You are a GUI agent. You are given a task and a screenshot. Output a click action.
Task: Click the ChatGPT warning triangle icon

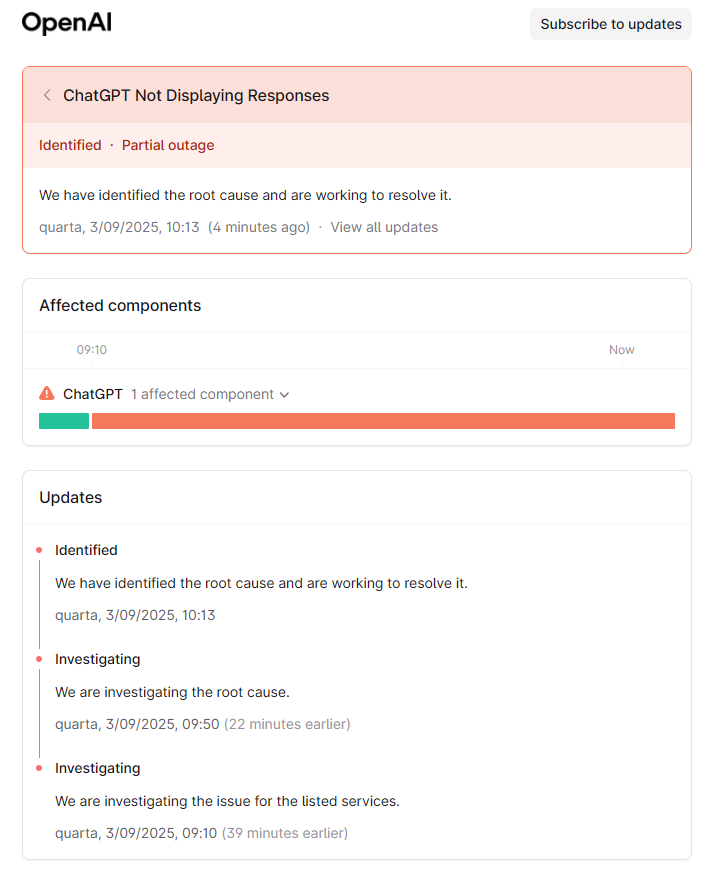tap(46, 394)
